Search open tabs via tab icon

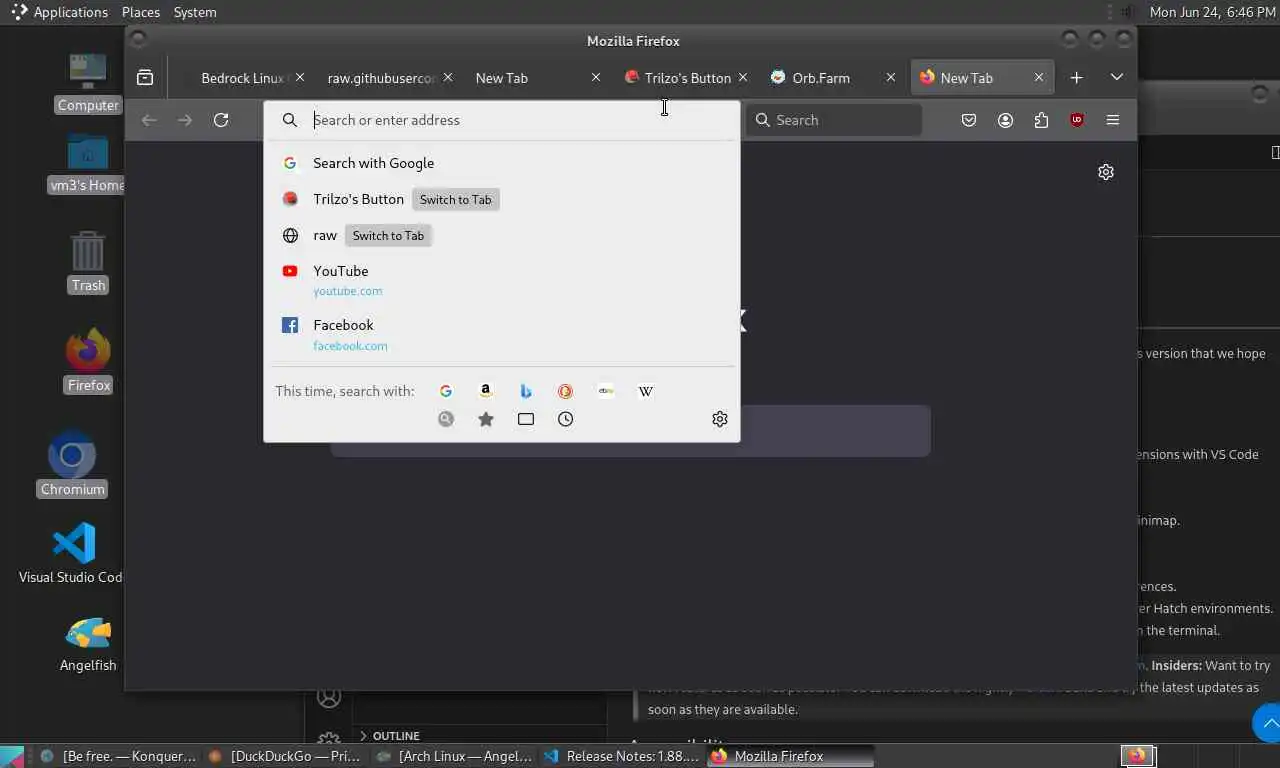coord(526,419)
